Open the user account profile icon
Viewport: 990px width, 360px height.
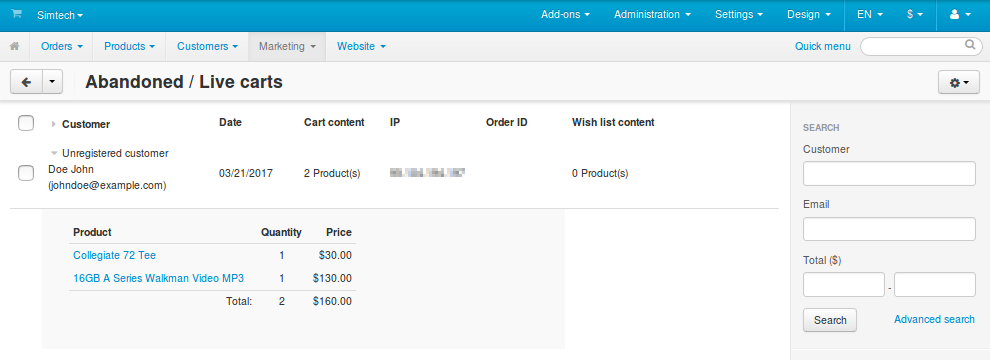[x=960, y=15]
